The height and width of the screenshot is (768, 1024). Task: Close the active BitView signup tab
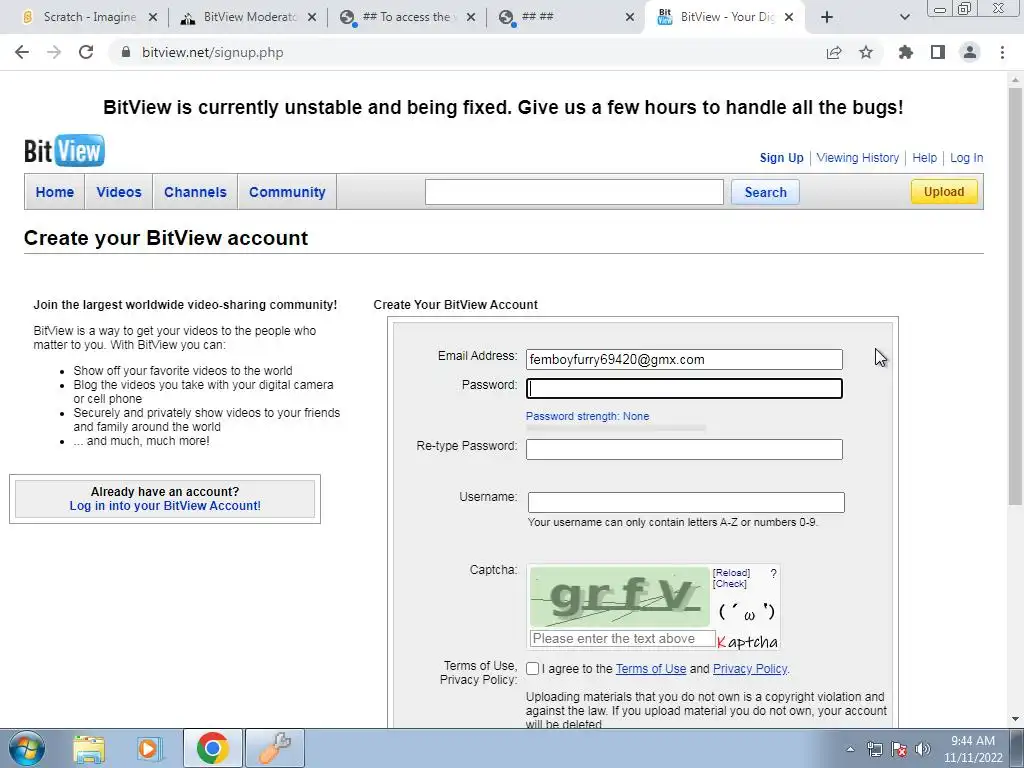click(789, 17)
